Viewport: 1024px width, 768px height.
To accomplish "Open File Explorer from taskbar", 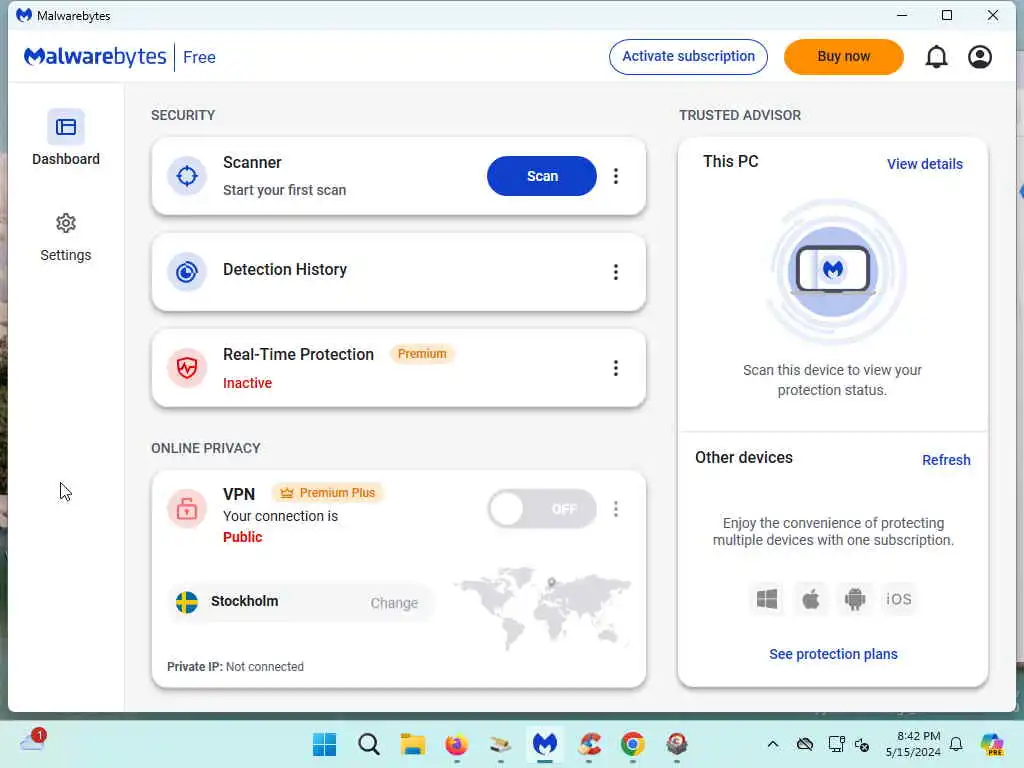I will (413, 744).
